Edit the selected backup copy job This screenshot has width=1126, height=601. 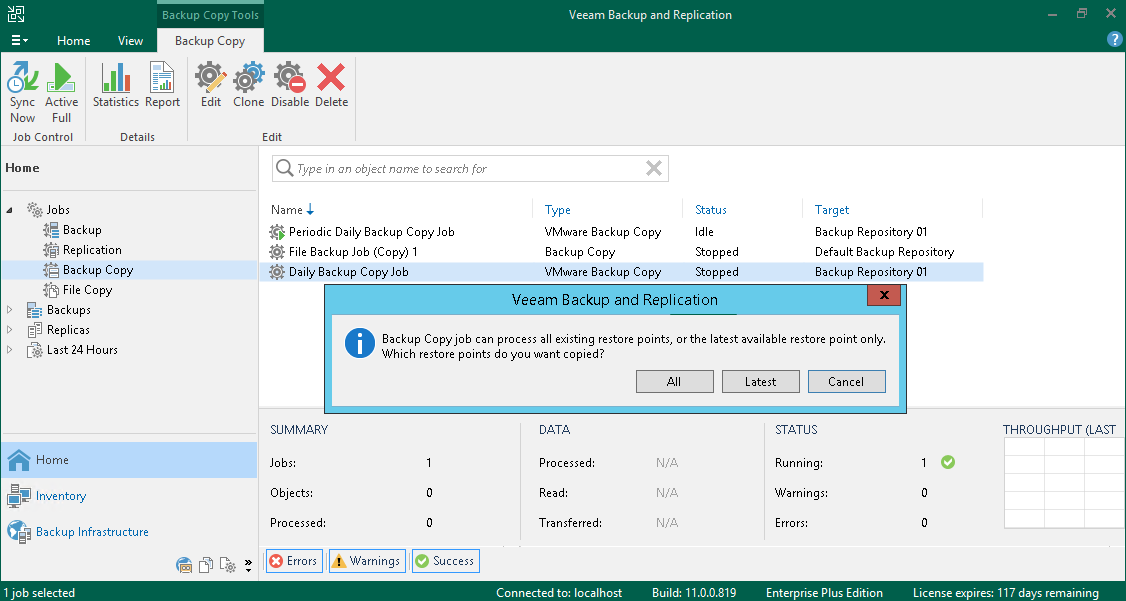coord(210,85)
